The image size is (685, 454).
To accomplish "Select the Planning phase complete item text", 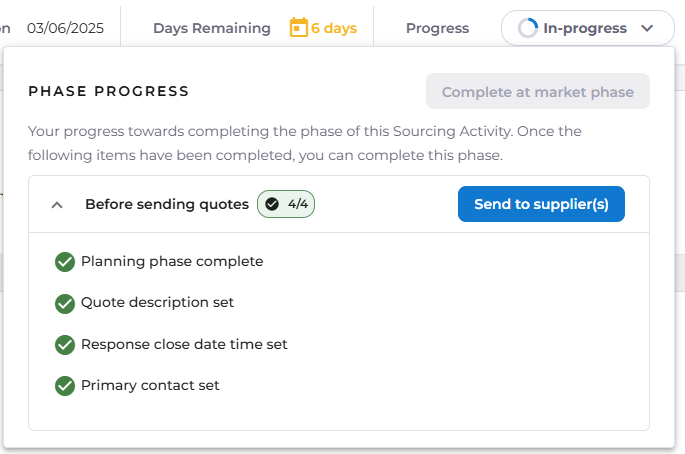I will point(172,261).
